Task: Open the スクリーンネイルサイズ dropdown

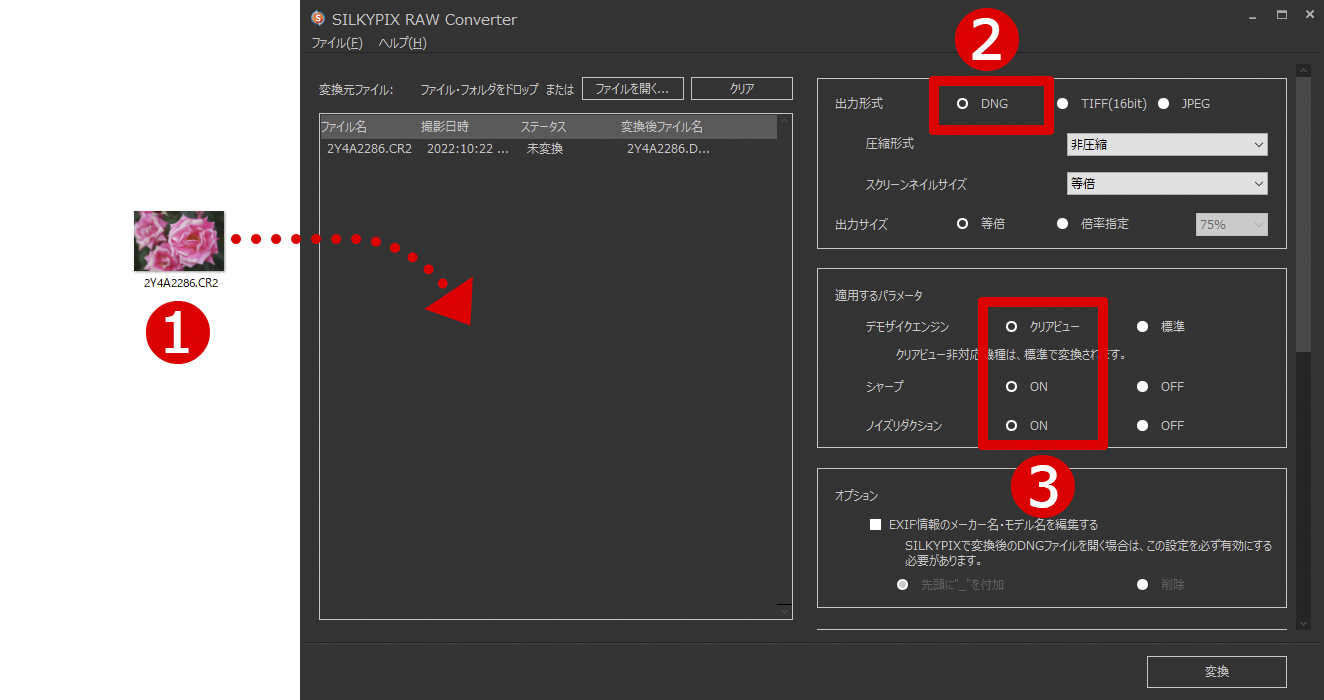Action: [x=1166, y=183]
